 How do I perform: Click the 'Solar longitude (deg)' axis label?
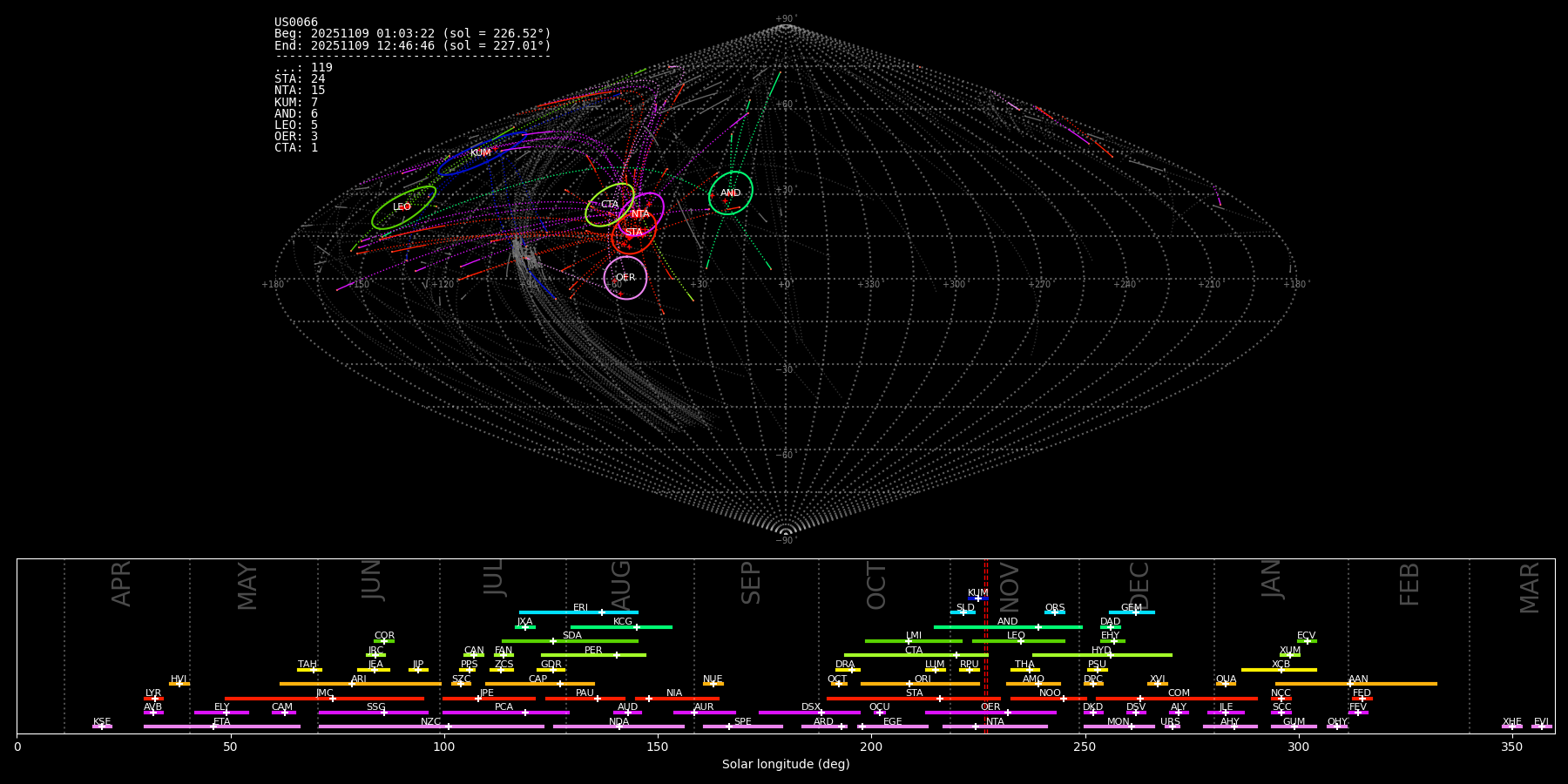point(785,764)
